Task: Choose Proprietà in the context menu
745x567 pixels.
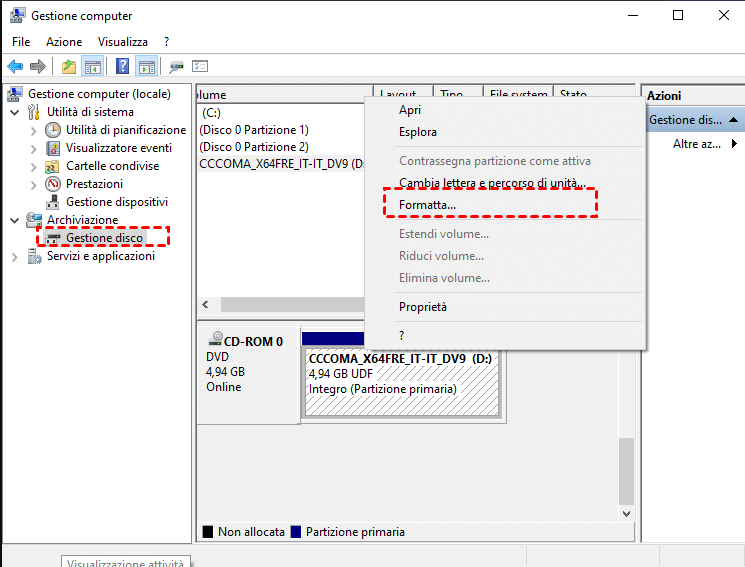Action: pyautogui.click(x=505, y=307)
